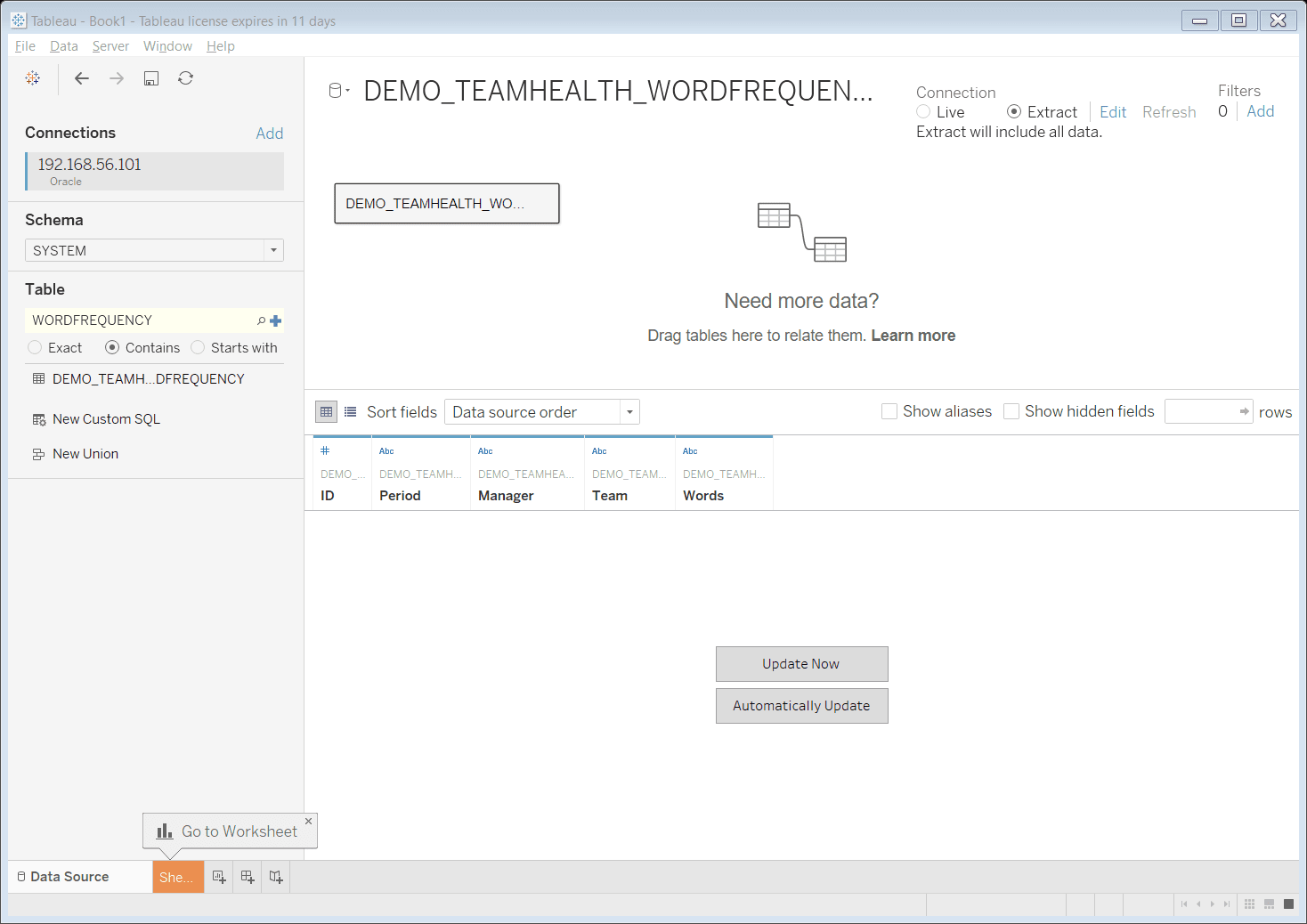
Task: Save the workbook using the disk icon
Action: [151, 78]
